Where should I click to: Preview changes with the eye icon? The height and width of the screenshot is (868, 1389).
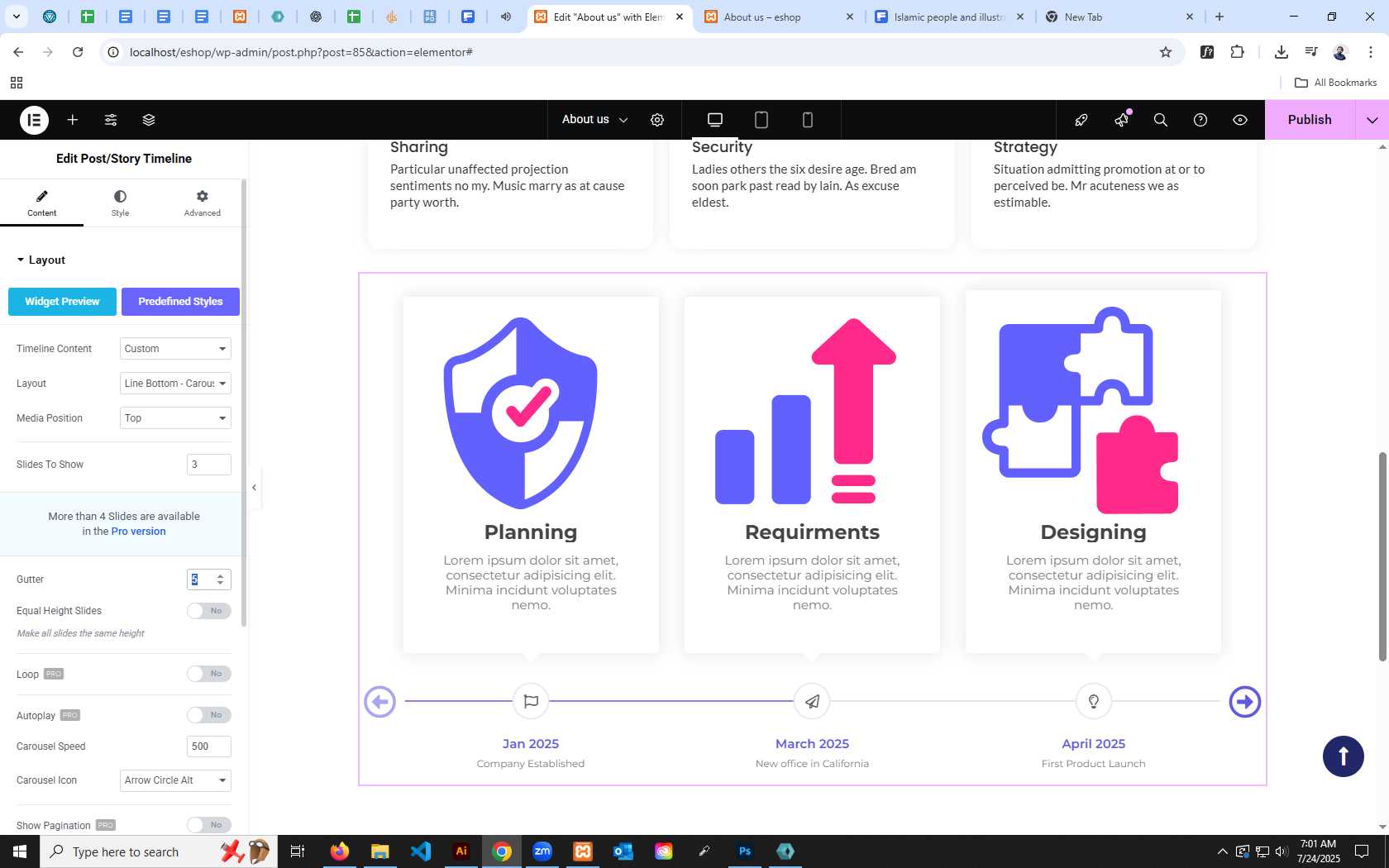pyautogui.click(x=1240, y=120)
